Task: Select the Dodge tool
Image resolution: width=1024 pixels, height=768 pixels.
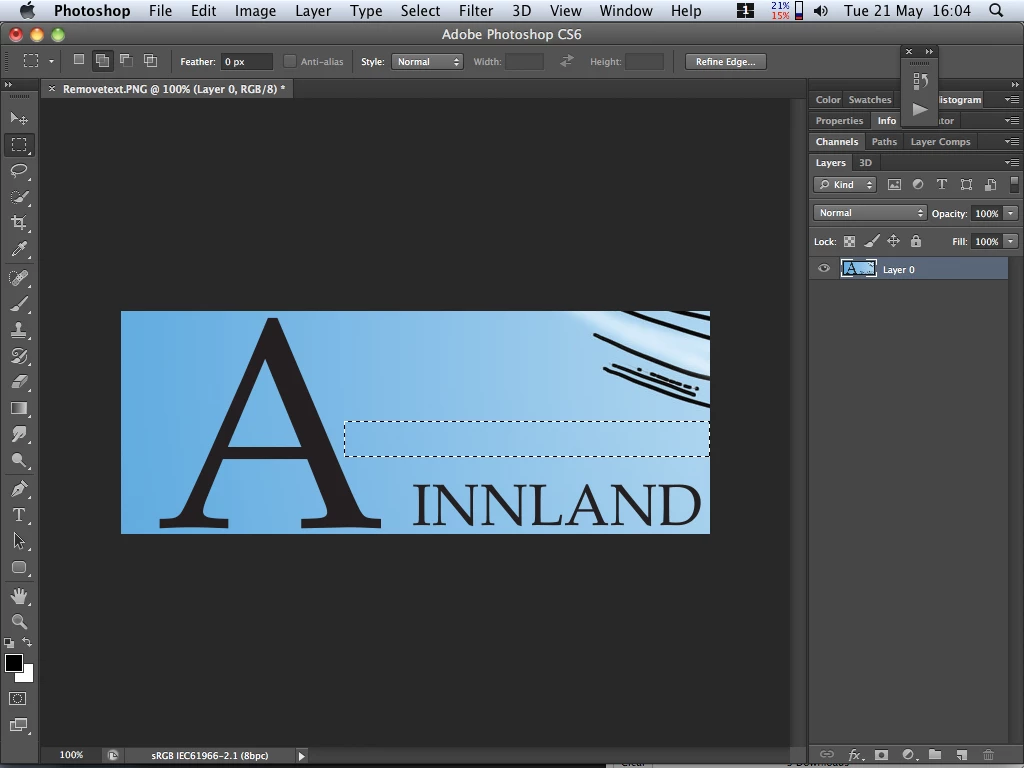Action: pyautogui.click(x=19, y=460)
